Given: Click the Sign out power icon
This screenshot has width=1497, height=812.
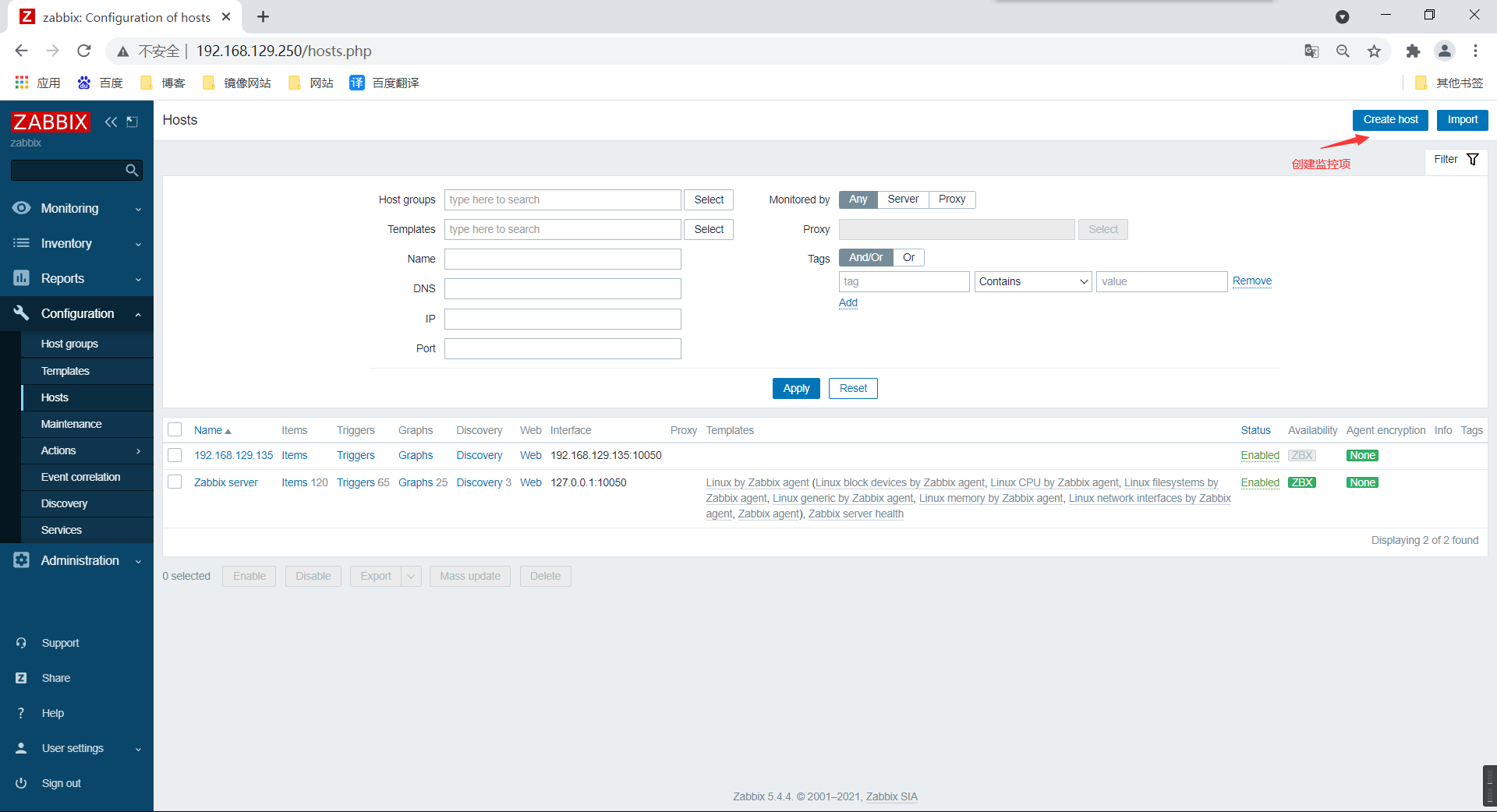Looking at the screenshot, I should click(21, 783).
